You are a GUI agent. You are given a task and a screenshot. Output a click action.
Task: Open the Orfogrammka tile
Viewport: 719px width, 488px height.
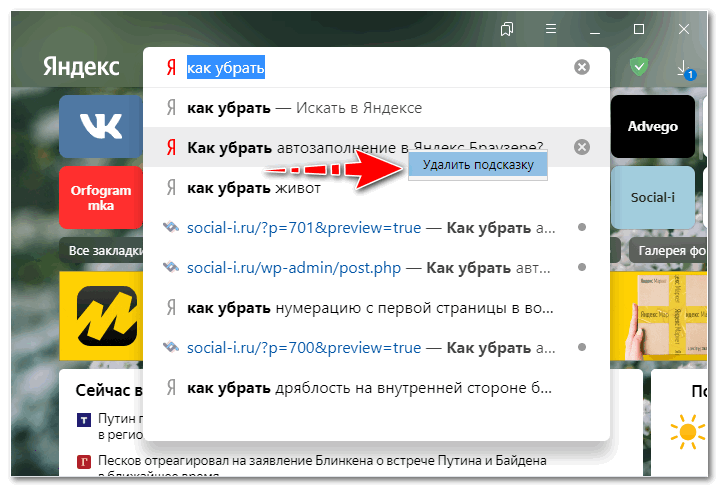pyautogui.click(x=101, y=197)
